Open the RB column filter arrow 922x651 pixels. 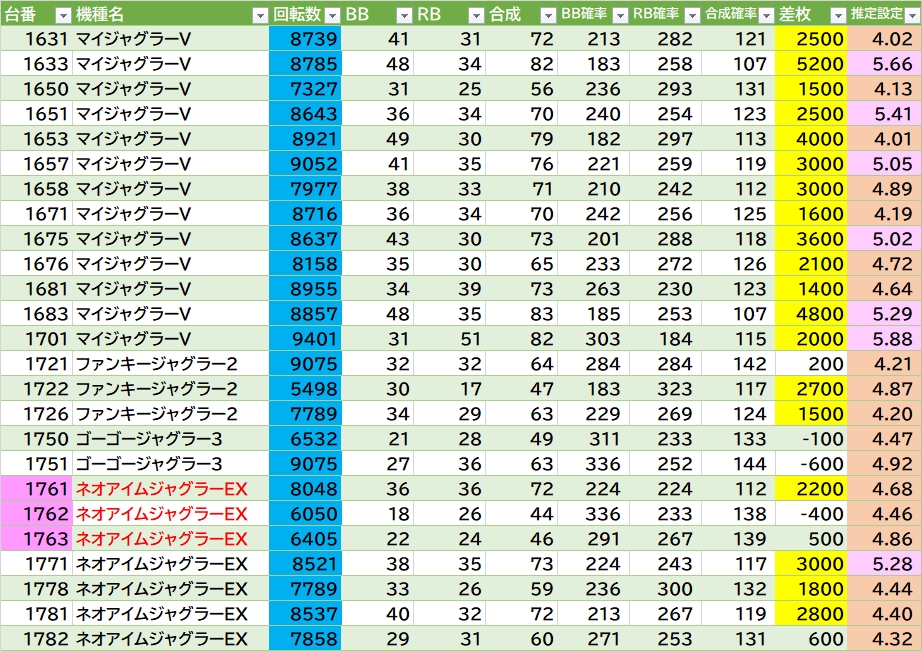[476, 15]
